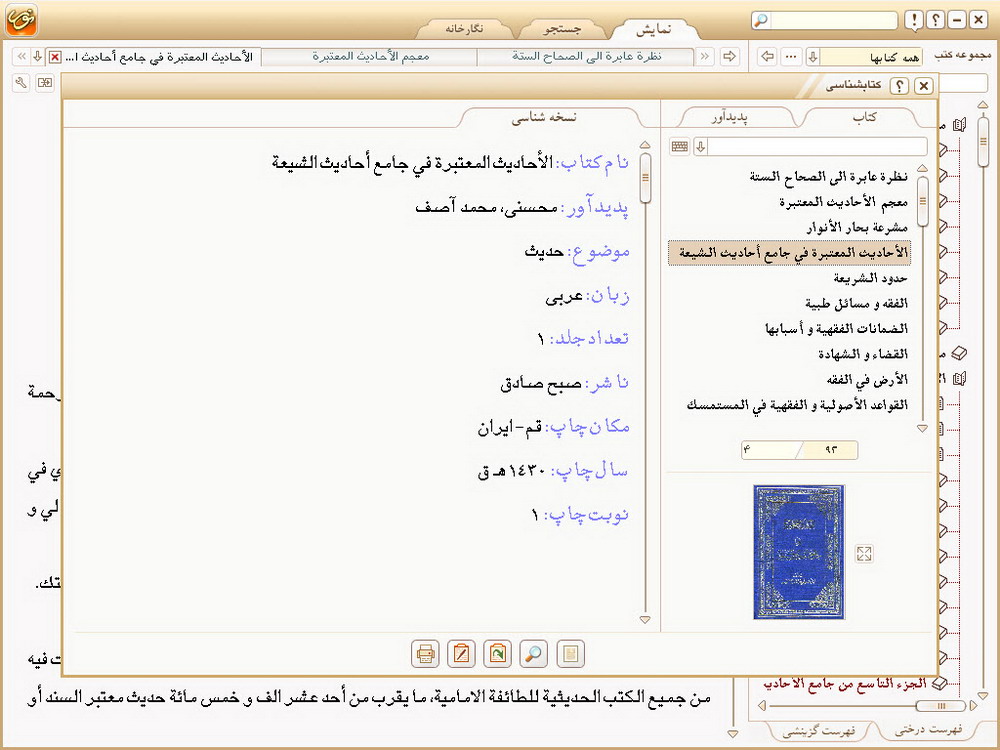1000x750 pixels.
Task: Click the magnifier icon in the bottom toolbar
Action: [534, 654]
